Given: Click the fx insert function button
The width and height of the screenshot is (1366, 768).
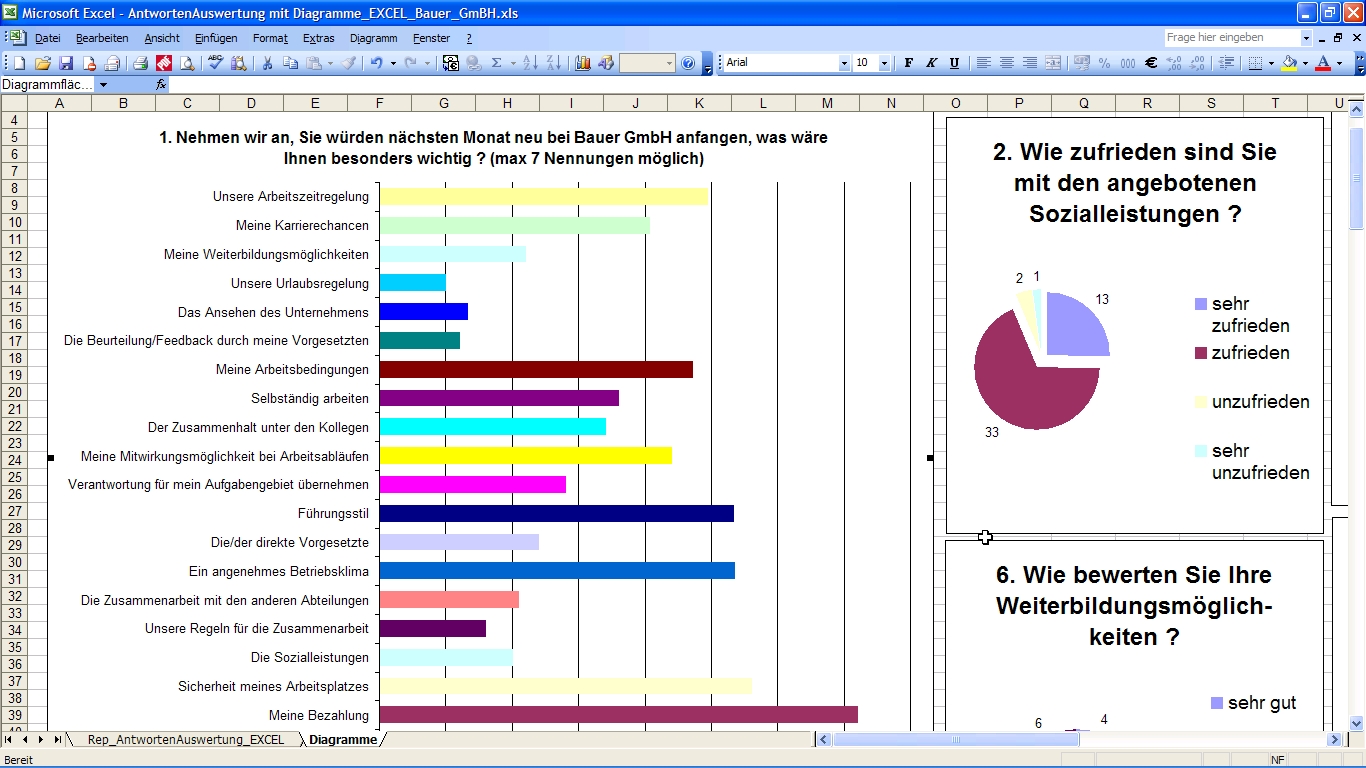Looking at the screenshot, I should [161, 85].
